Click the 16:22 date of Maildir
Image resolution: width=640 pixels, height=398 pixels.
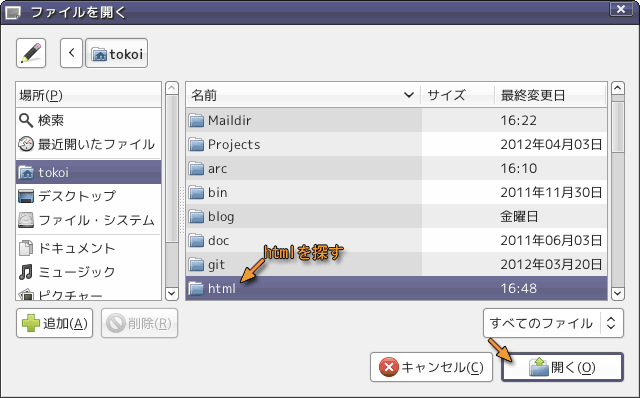tap(518, 120)
